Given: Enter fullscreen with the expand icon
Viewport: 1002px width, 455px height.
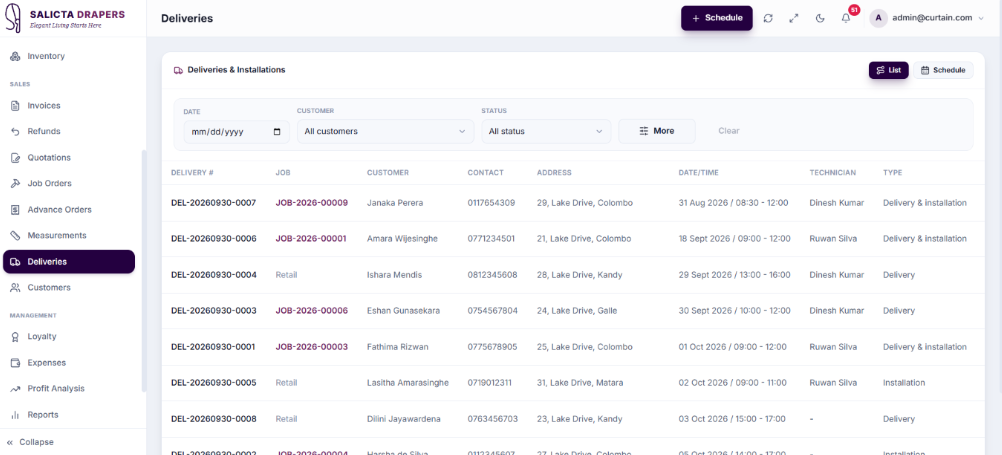Looking at the screenshot, I should point(794,19).
